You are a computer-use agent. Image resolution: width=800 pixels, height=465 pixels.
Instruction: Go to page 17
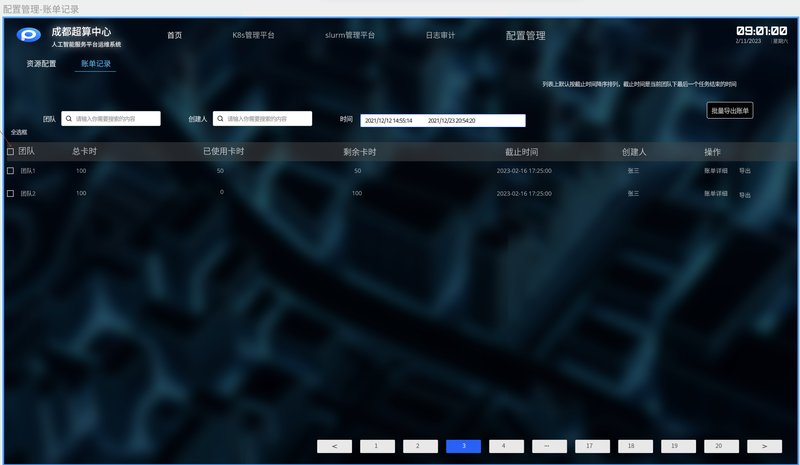(x=592, y=446)
